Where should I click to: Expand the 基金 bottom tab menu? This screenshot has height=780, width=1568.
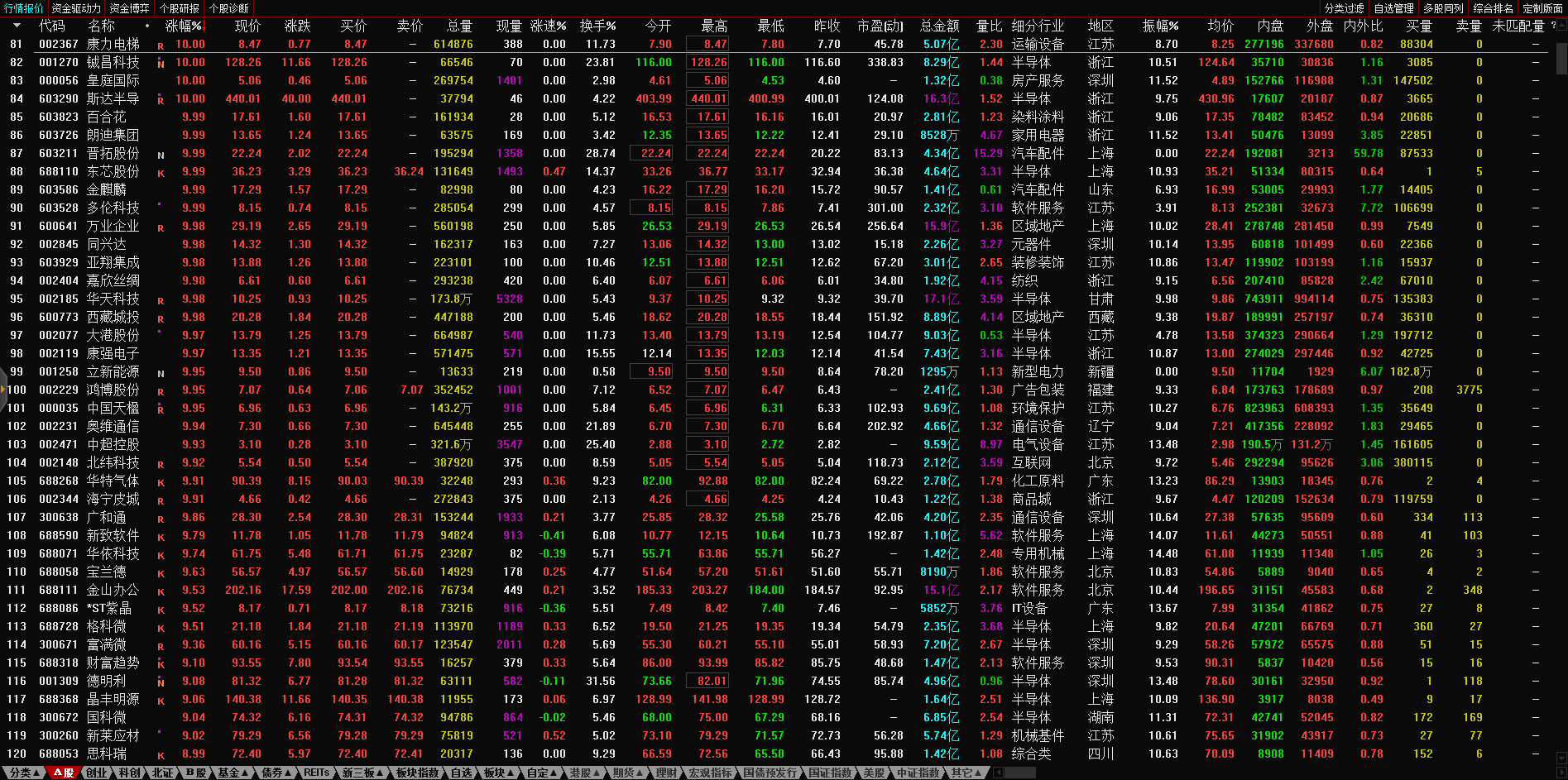click(233, 773)
